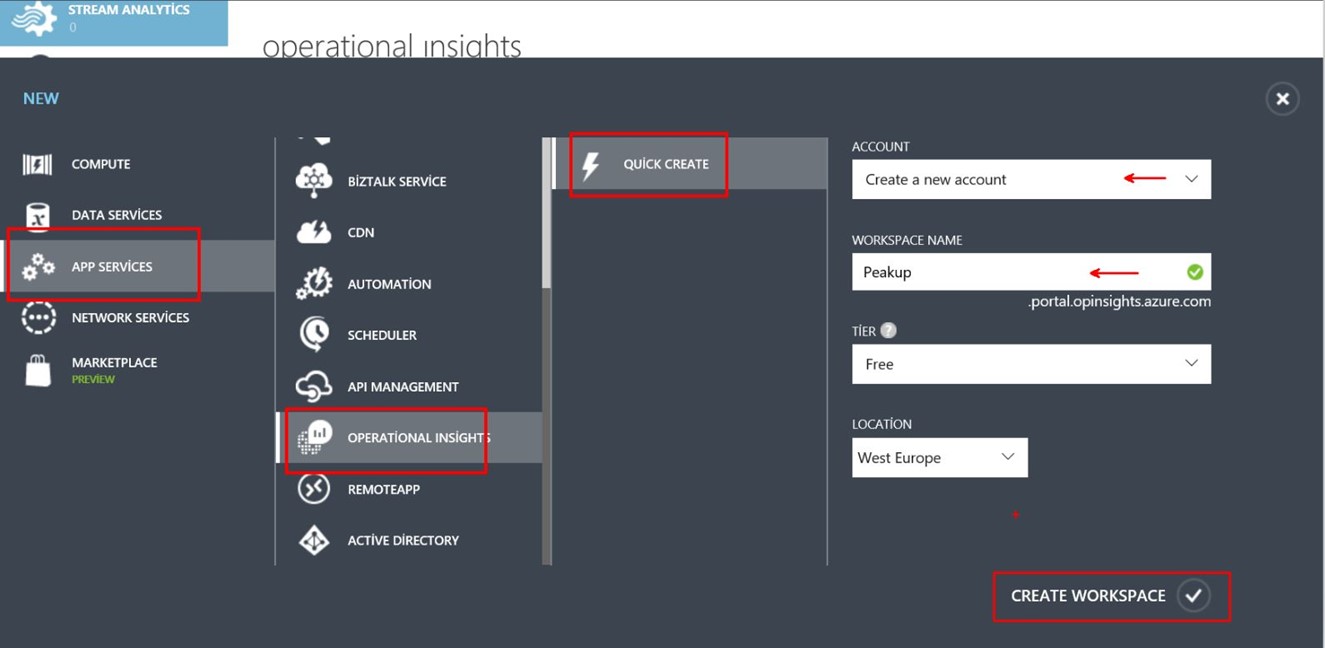This screenshot has height=648, width=1325.
Task: Open the Location dropdown showing West Europe
Action: click(x=939, y=458)
